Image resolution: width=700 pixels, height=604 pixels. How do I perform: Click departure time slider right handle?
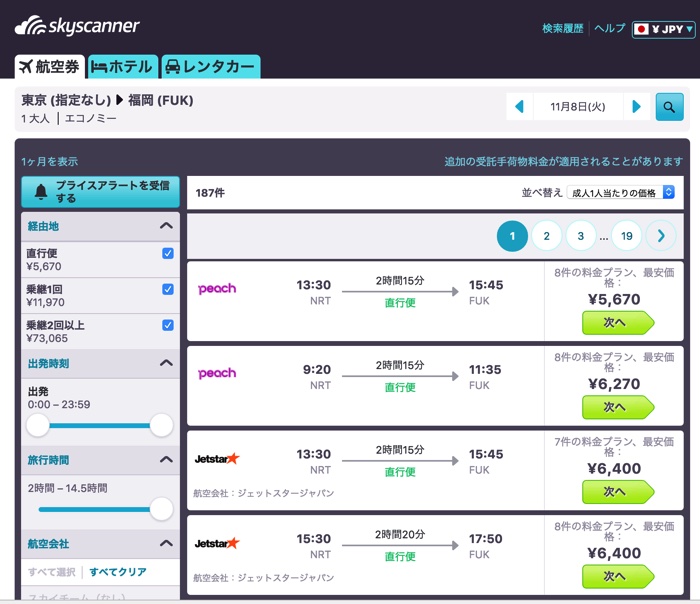(x=161, y=425)
